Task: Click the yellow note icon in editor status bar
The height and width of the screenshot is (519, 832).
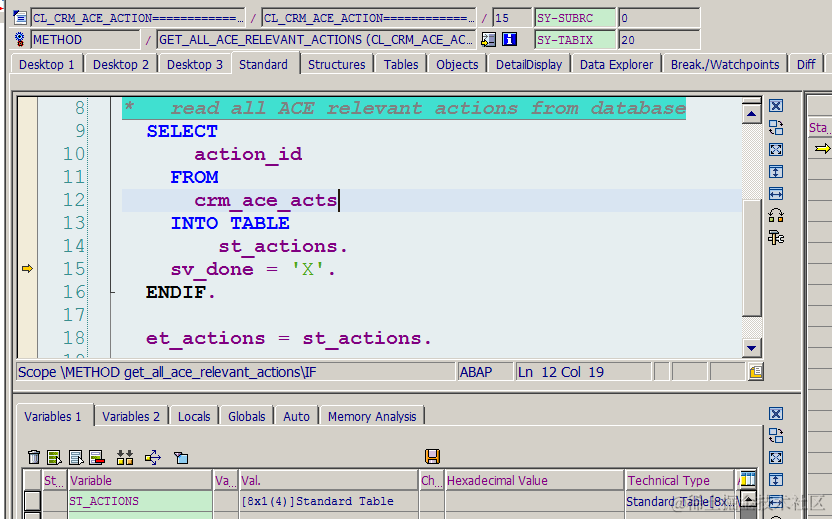Action: click(x=756, y=371)
